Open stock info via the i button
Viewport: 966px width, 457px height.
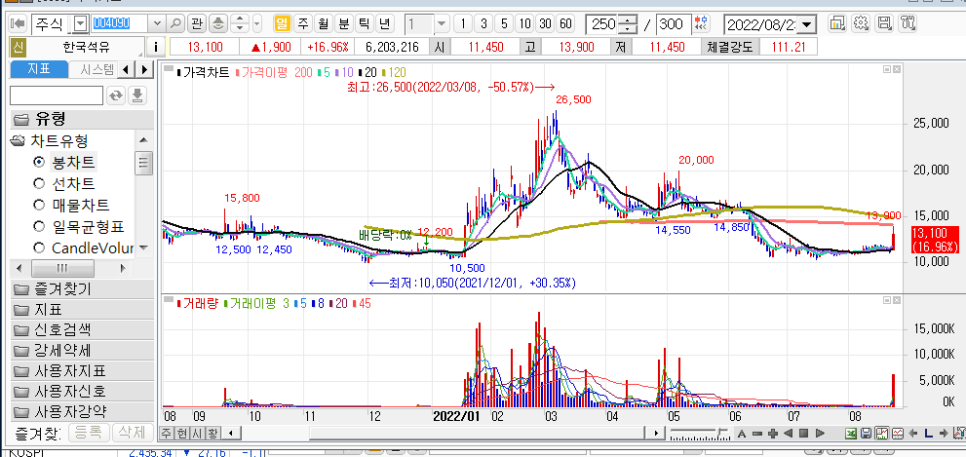pyautogui.click(x=156, y=47)
